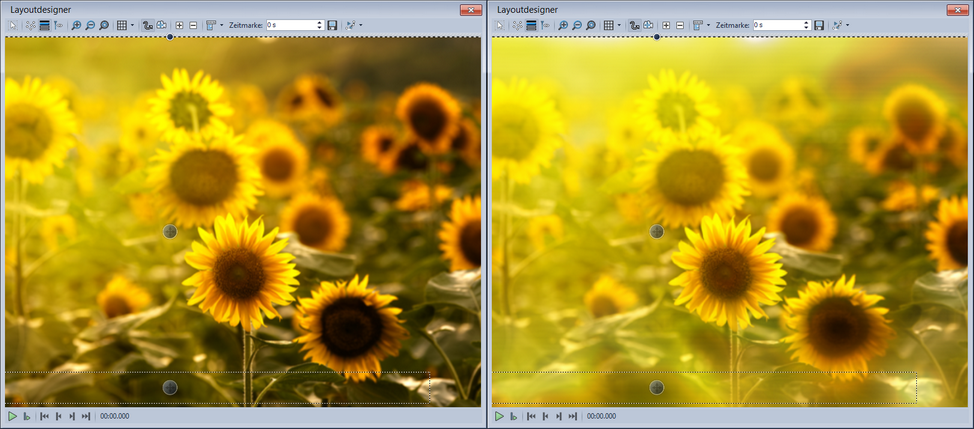This screenshot has width=974, height=429.
Task: Click the path effects icon, soft-glow window
Action: [x=837, y=25]
